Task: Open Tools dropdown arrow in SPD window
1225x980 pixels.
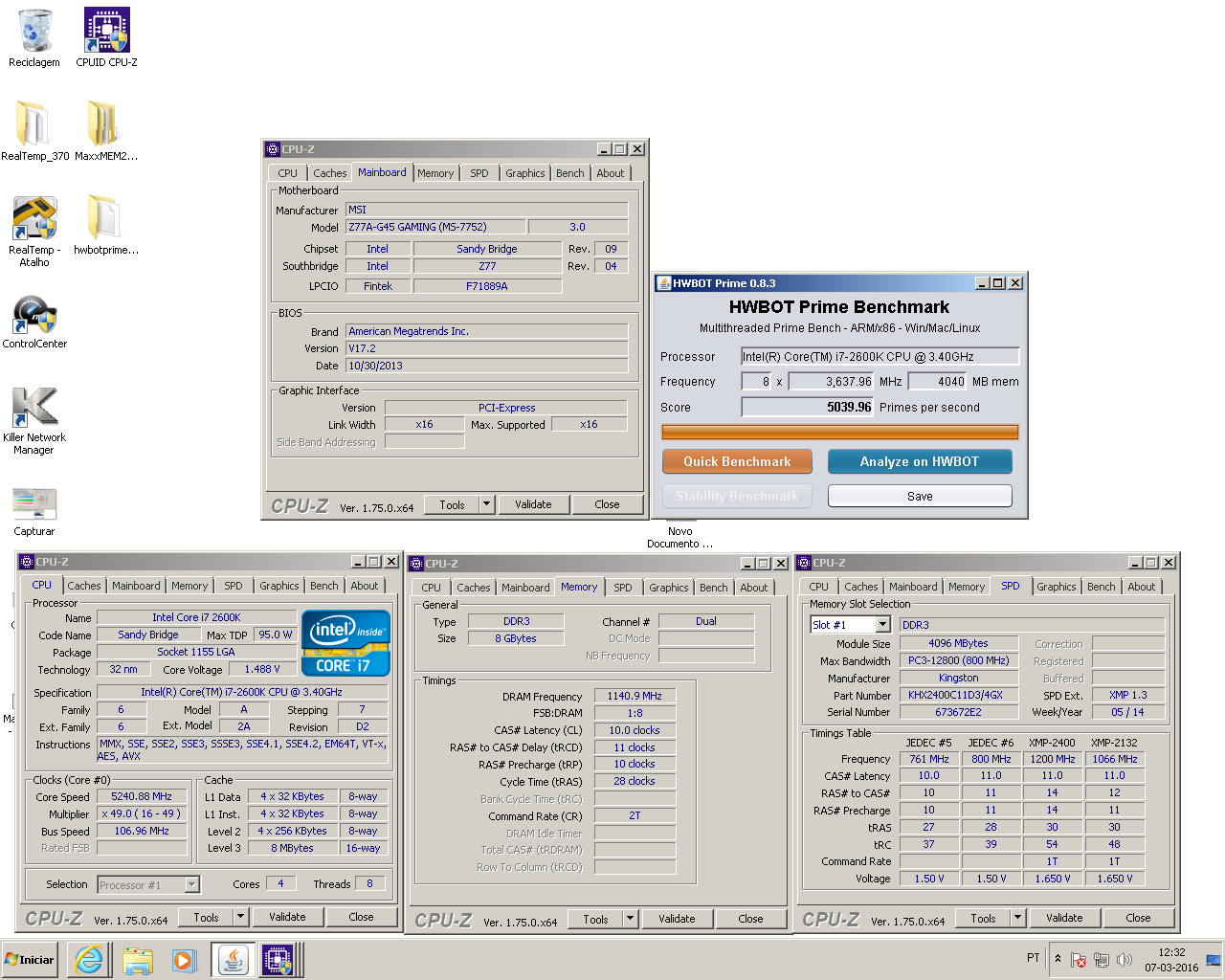Action: pos(1017,918)
